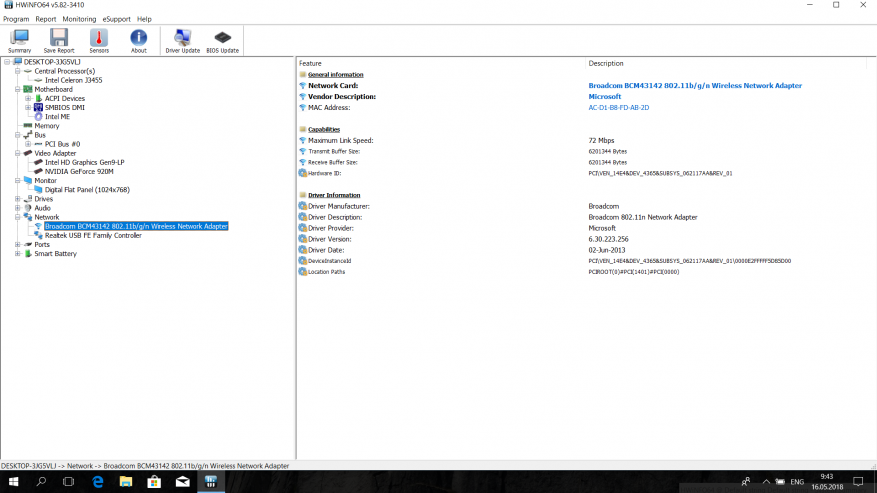877x493 pixels.
Task: Open the Help menu
Action: tap(144, 19)
